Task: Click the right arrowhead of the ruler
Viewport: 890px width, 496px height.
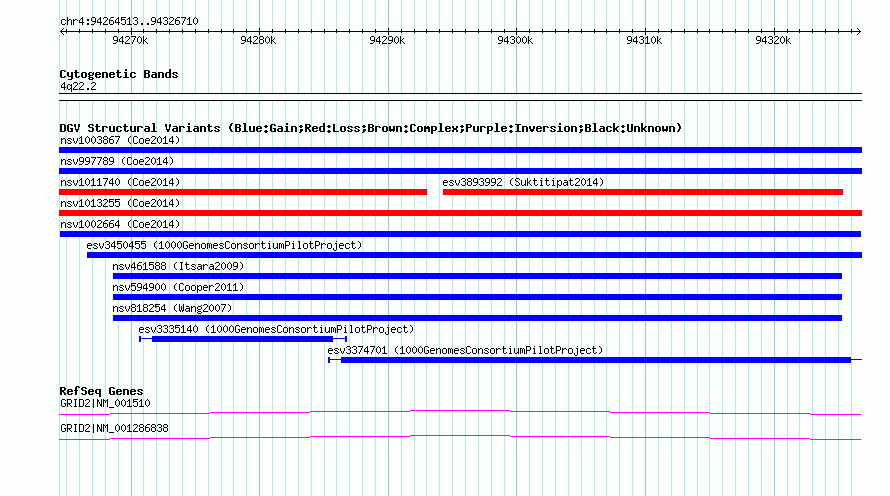Action: coord(858,32)
